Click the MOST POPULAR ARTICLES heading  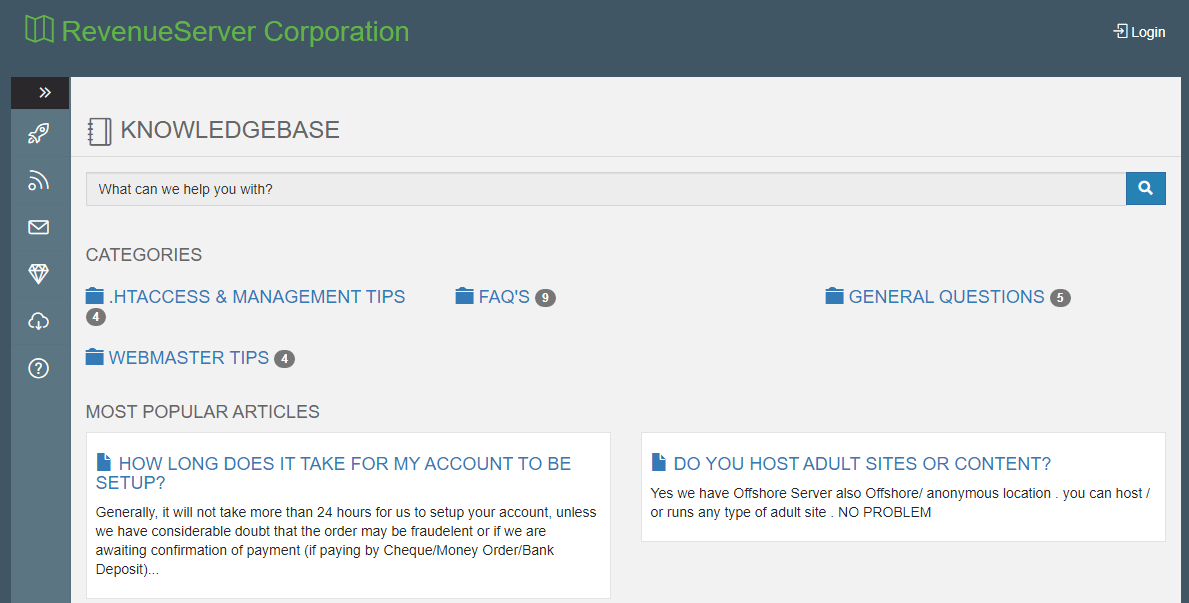click(x=202, y=412)
